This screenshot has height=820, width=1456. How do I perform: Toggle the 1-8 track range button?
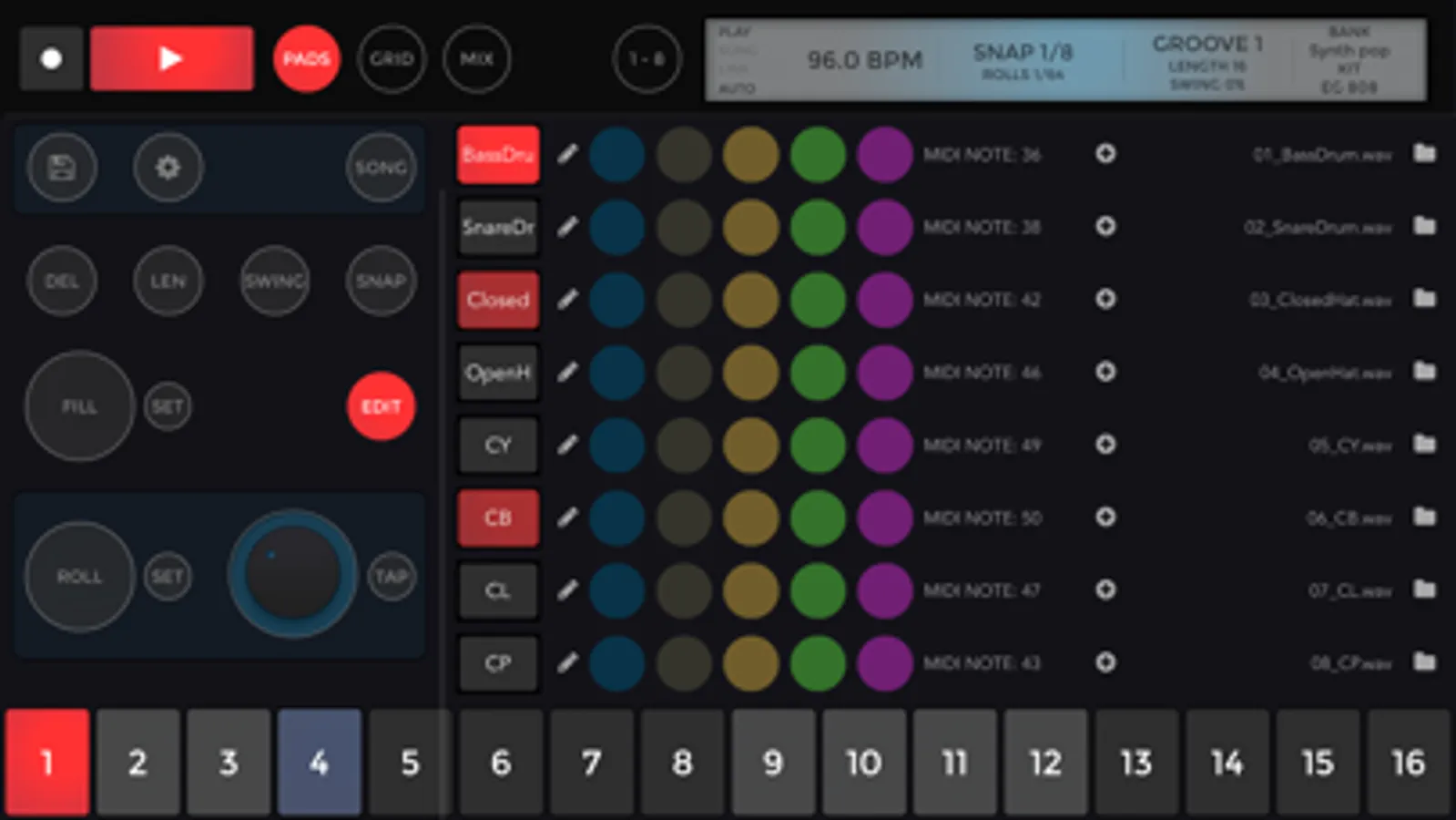(x=647, y=59)
